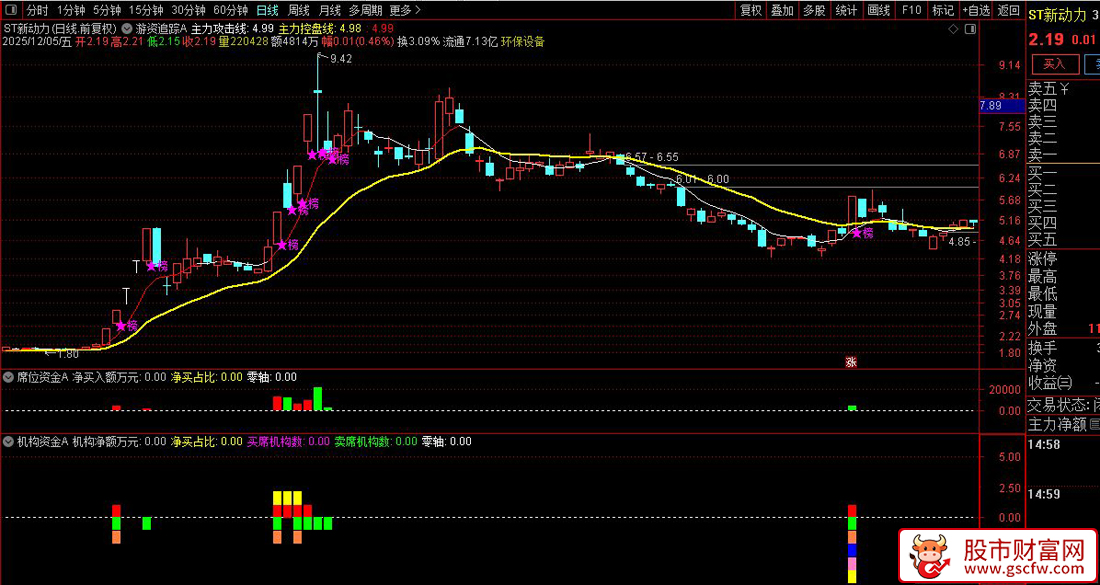The width and height of the screenshot is (1100, 585).
Task: Click the 复权 price adjustment tool
Action: point(749,10)
